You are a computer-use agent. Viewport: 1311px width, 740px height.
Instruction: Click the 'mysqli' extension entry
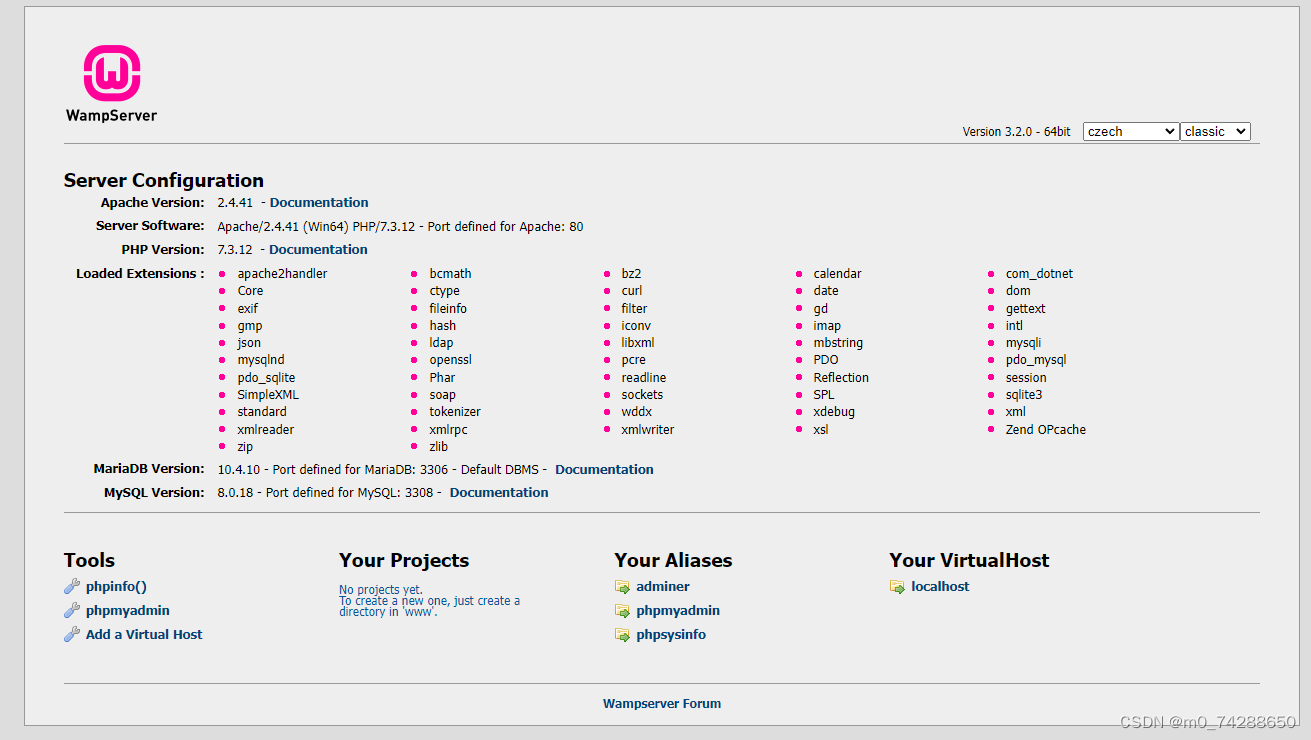point(1023,343)
